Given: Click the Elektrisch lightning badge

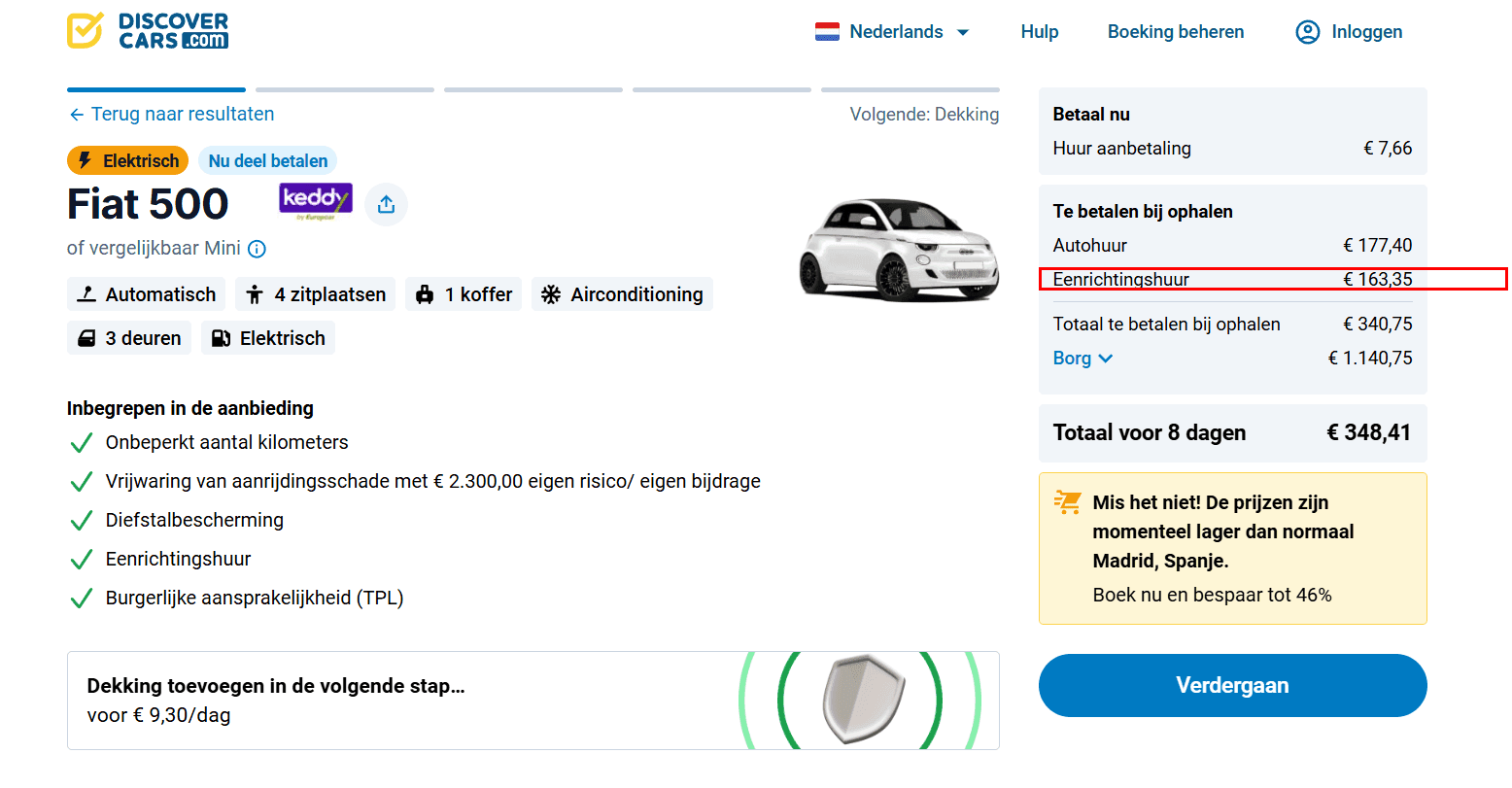Looking at the screenshot, I should (x=127, y=160).
